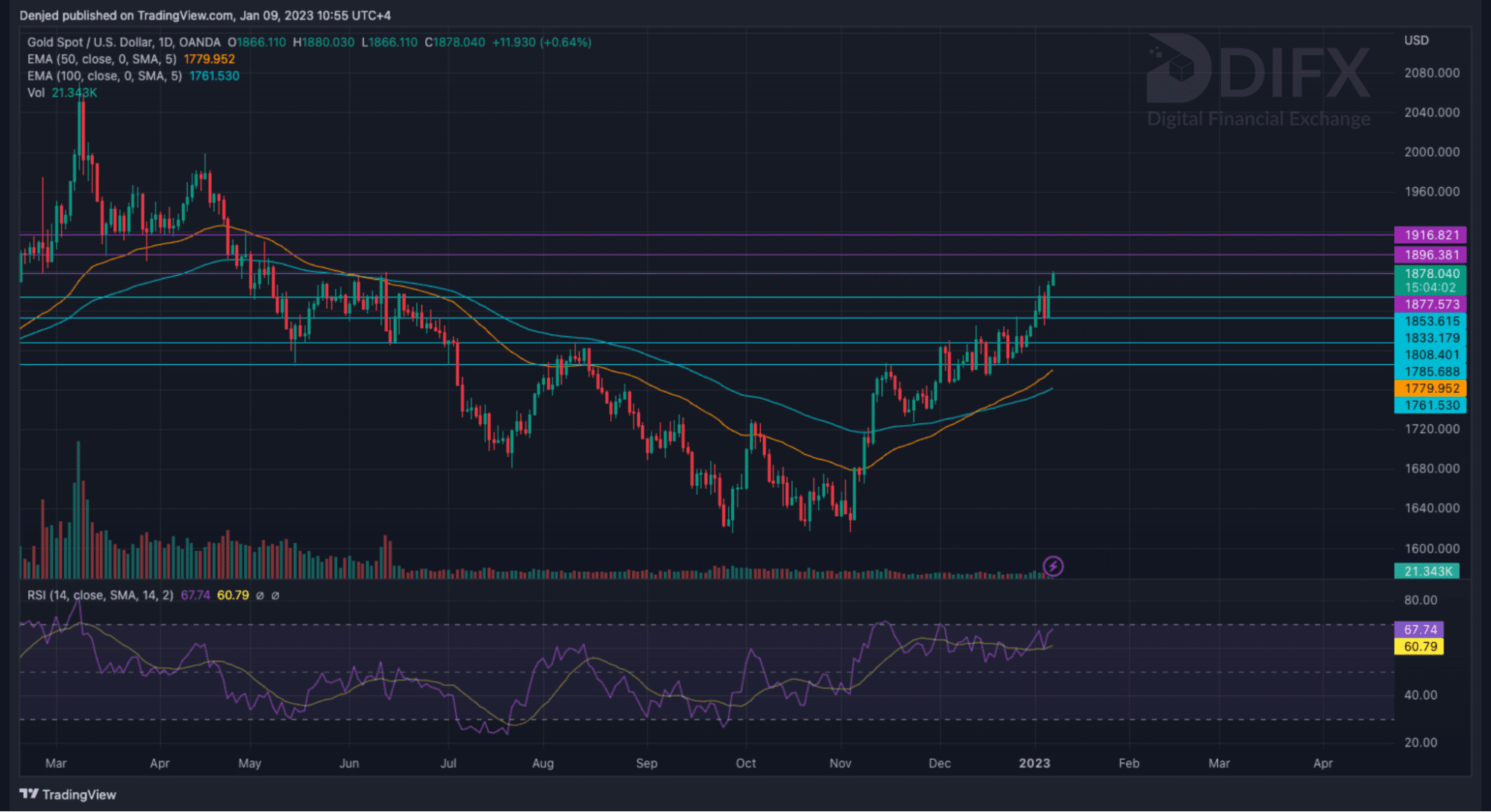This screenshot has height=812, width=1491.
Task: Click the TradingView logo at bottom left
Action: point(68,794)
